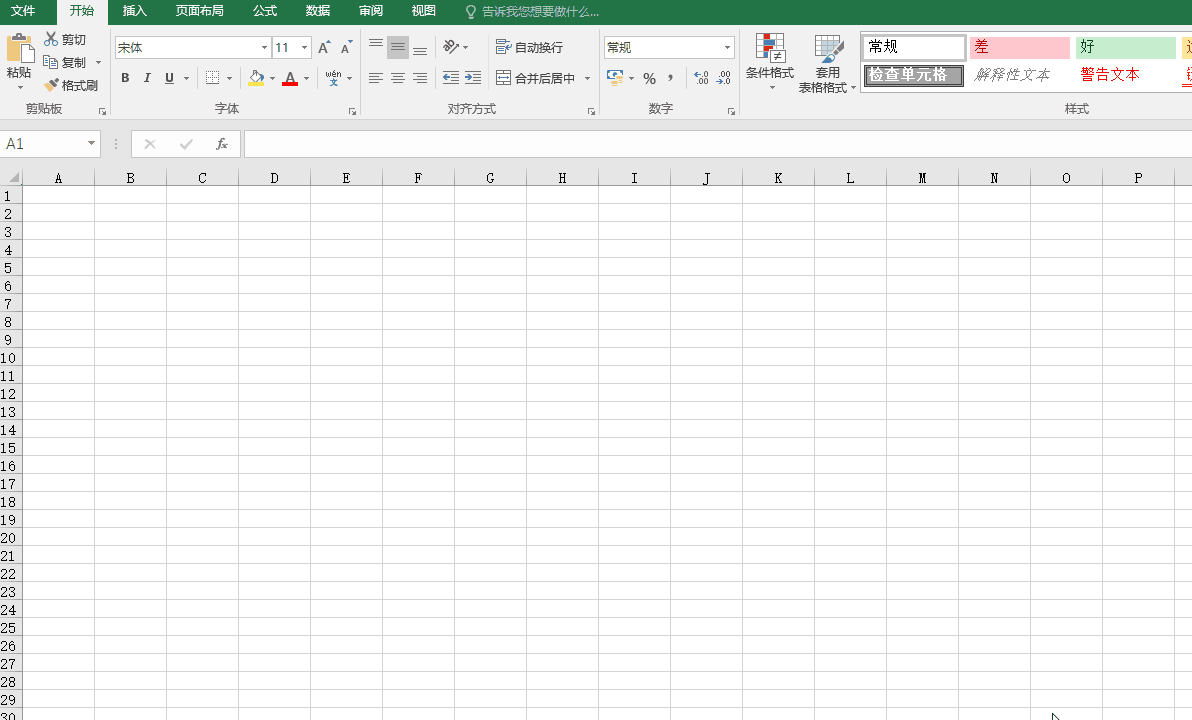Open the File (文件) tab
Image resolution: width=1192 pixels, height=720 pixels.
coord(23,11)
